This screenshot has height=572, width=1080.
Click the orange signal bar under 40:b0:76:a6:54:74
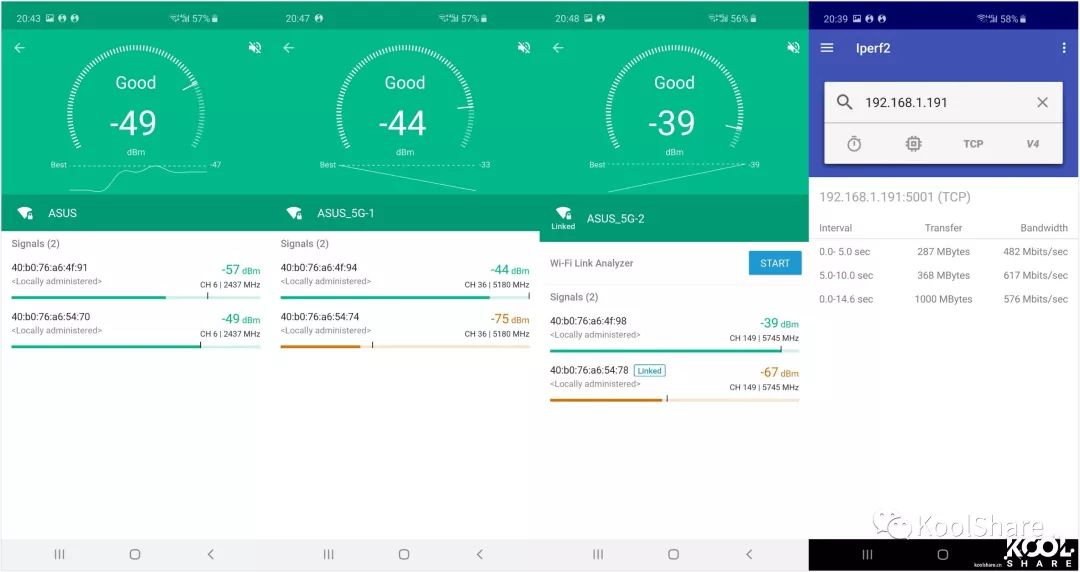point(405,346)
